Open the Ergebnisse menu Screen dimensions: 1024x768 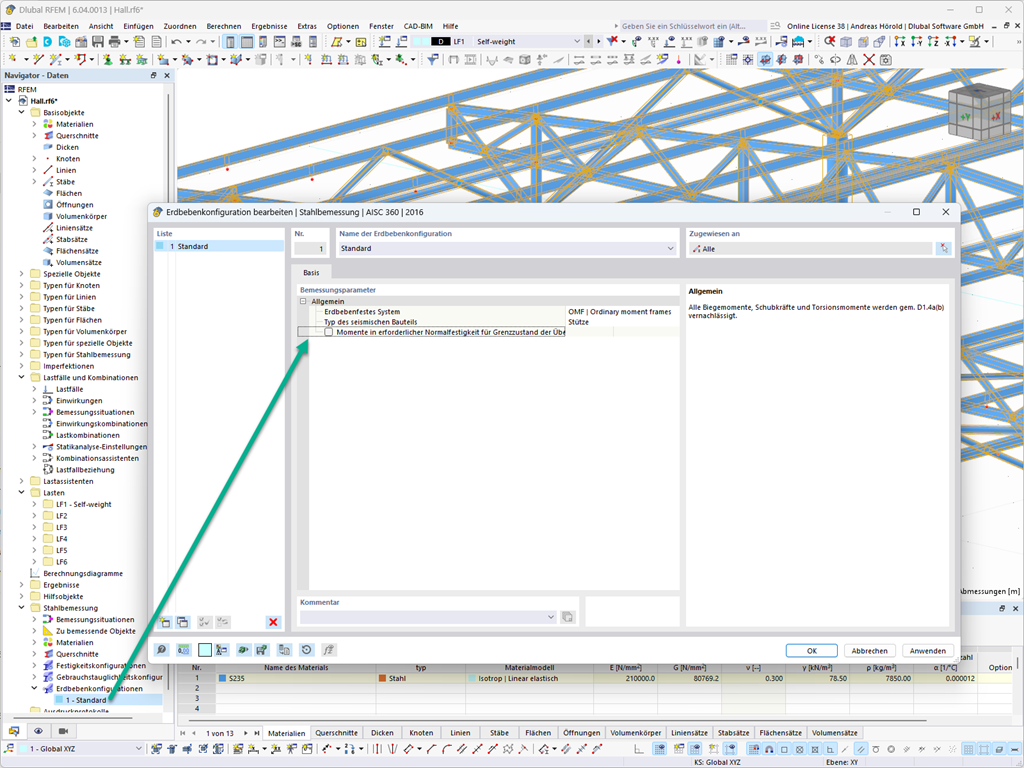pos(269,26)
